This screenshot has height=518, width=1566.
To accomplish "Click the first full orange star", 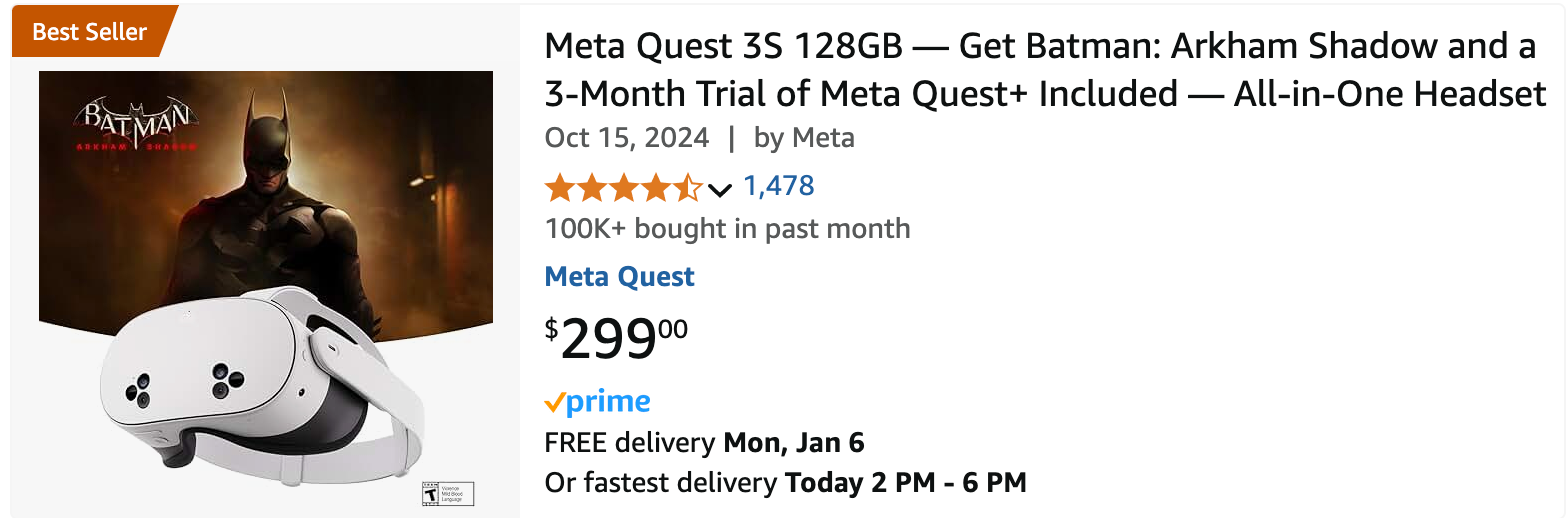I will 560,187.
